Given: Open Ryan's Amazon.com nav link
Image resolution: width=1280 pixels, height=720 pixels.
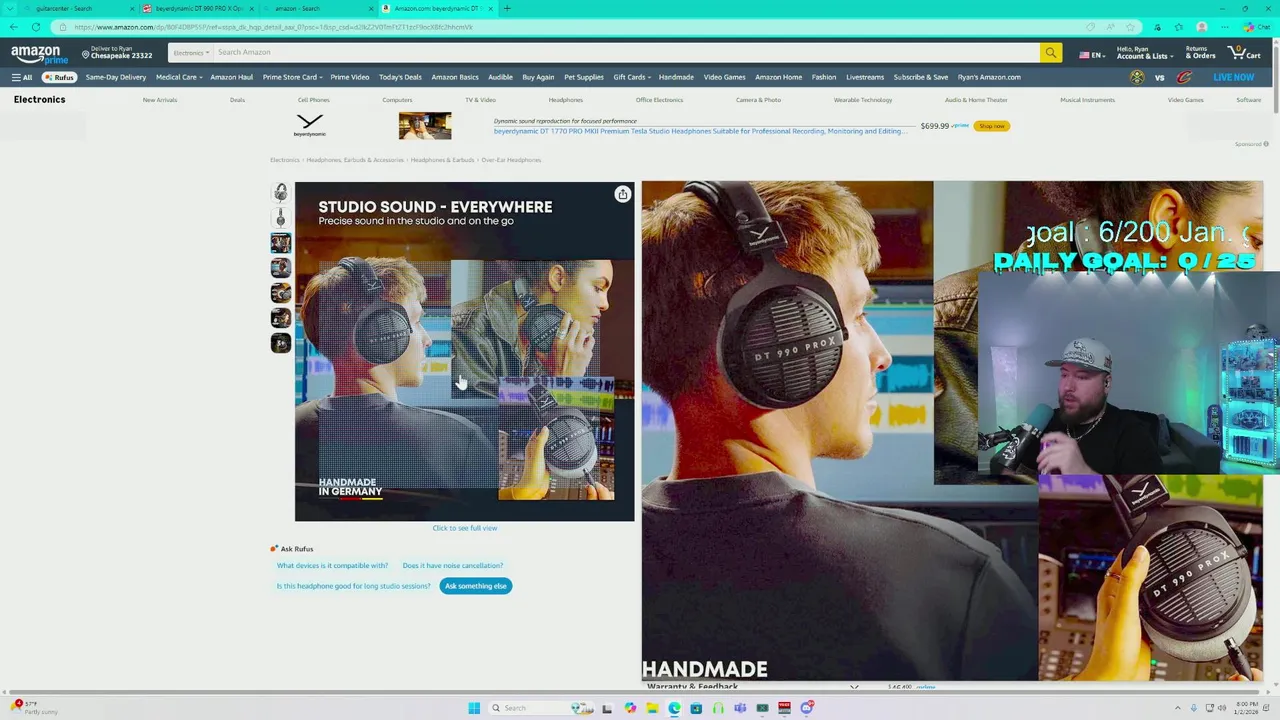Looking at the screenshot, I should click(989, 77).
